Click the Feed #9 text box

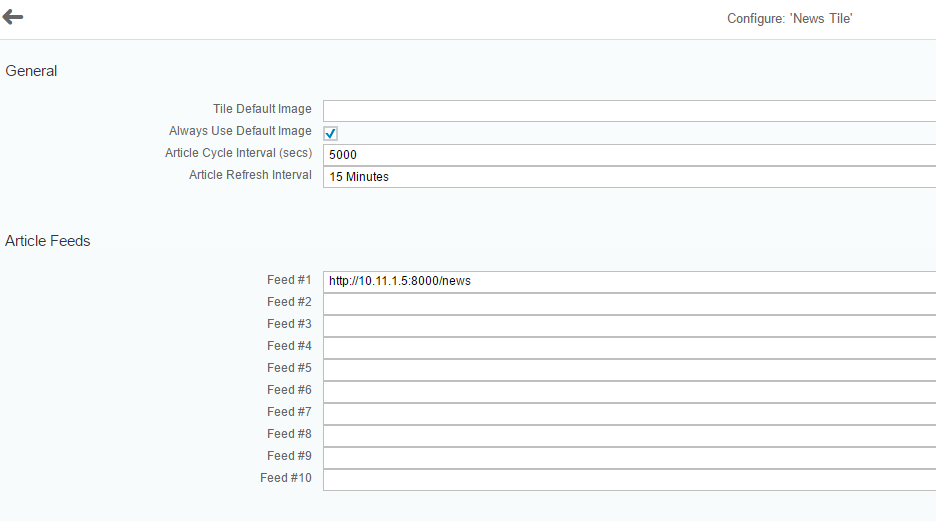(x=628, y=457)
